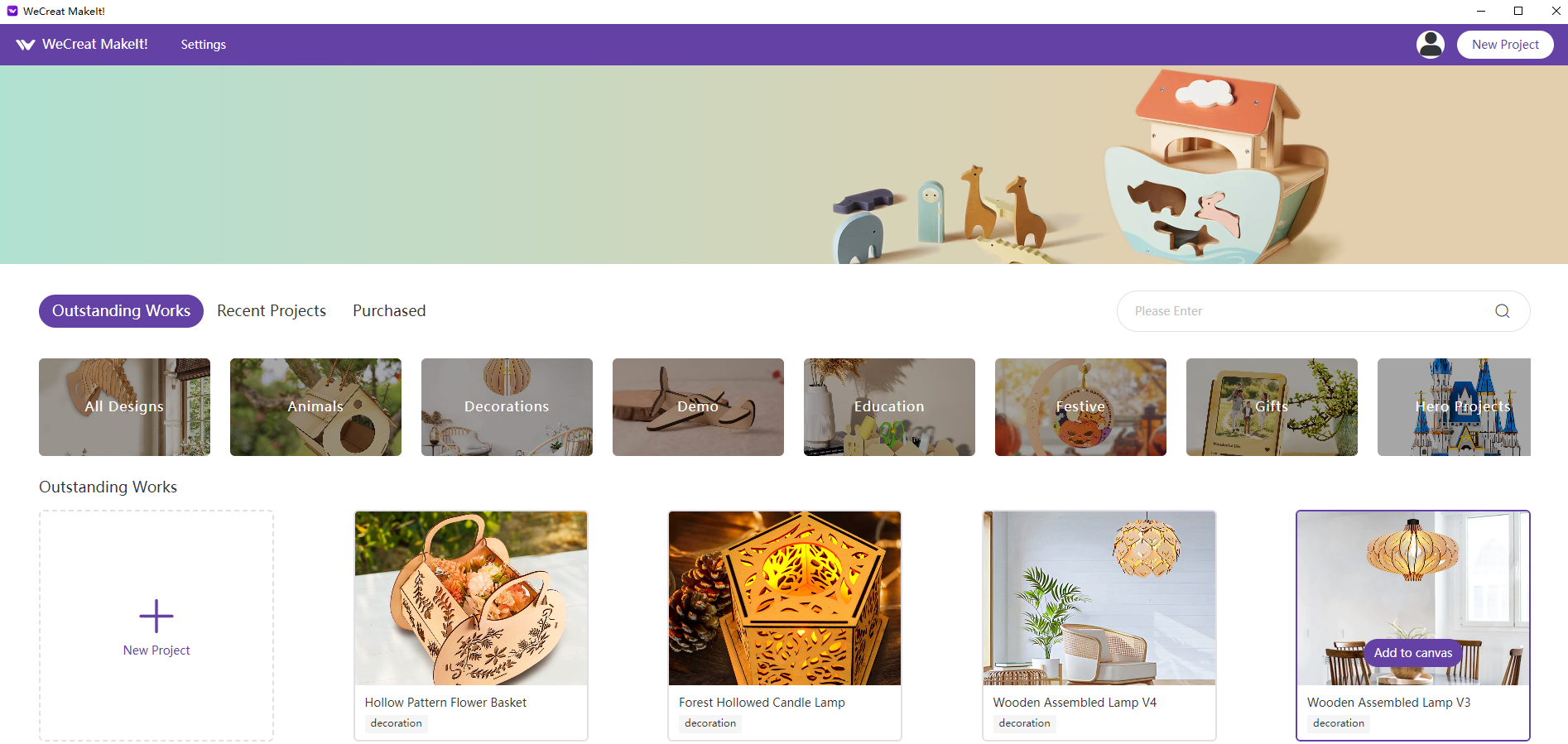This screenshot has width=1568, height=744.
Task: Open the Festive category tile
Action: point(1080,407)
